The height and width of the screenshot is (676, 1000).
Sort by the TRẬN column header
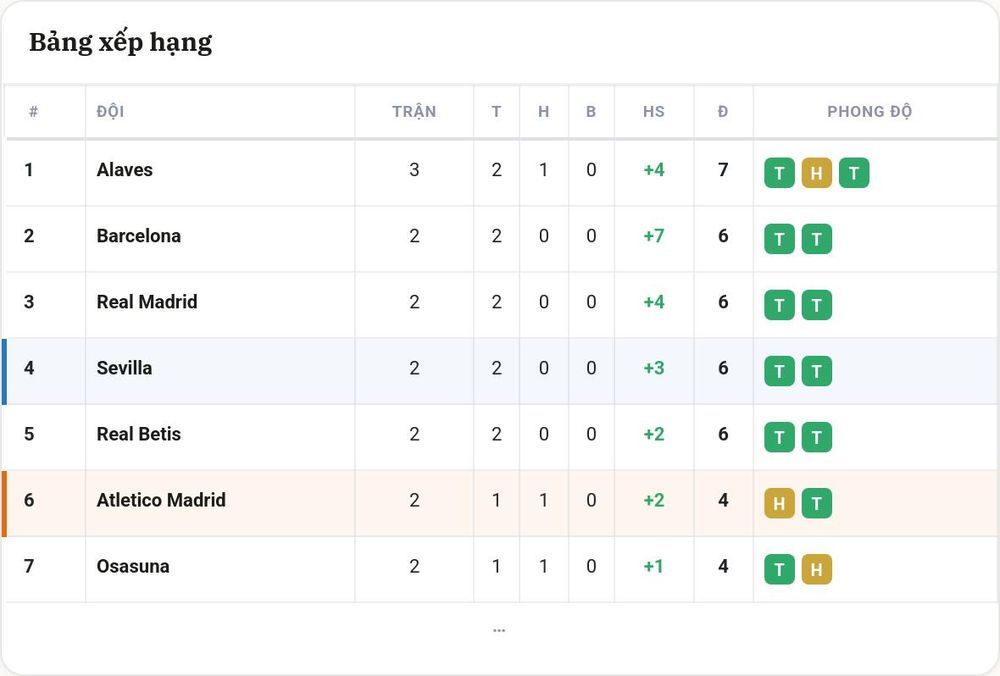[x=414, y=112]
